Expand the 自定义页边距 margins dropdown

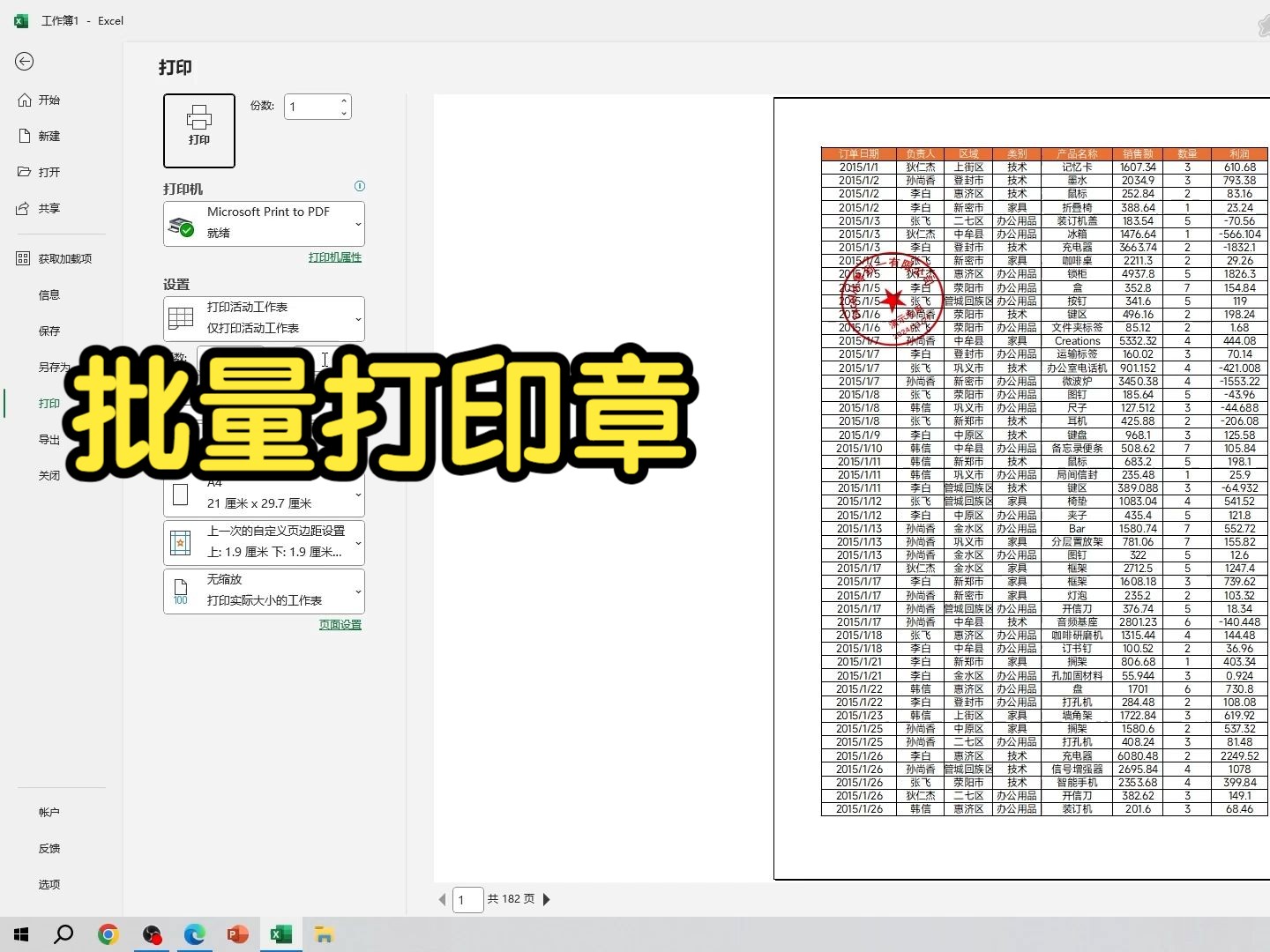tap(264, 542)
